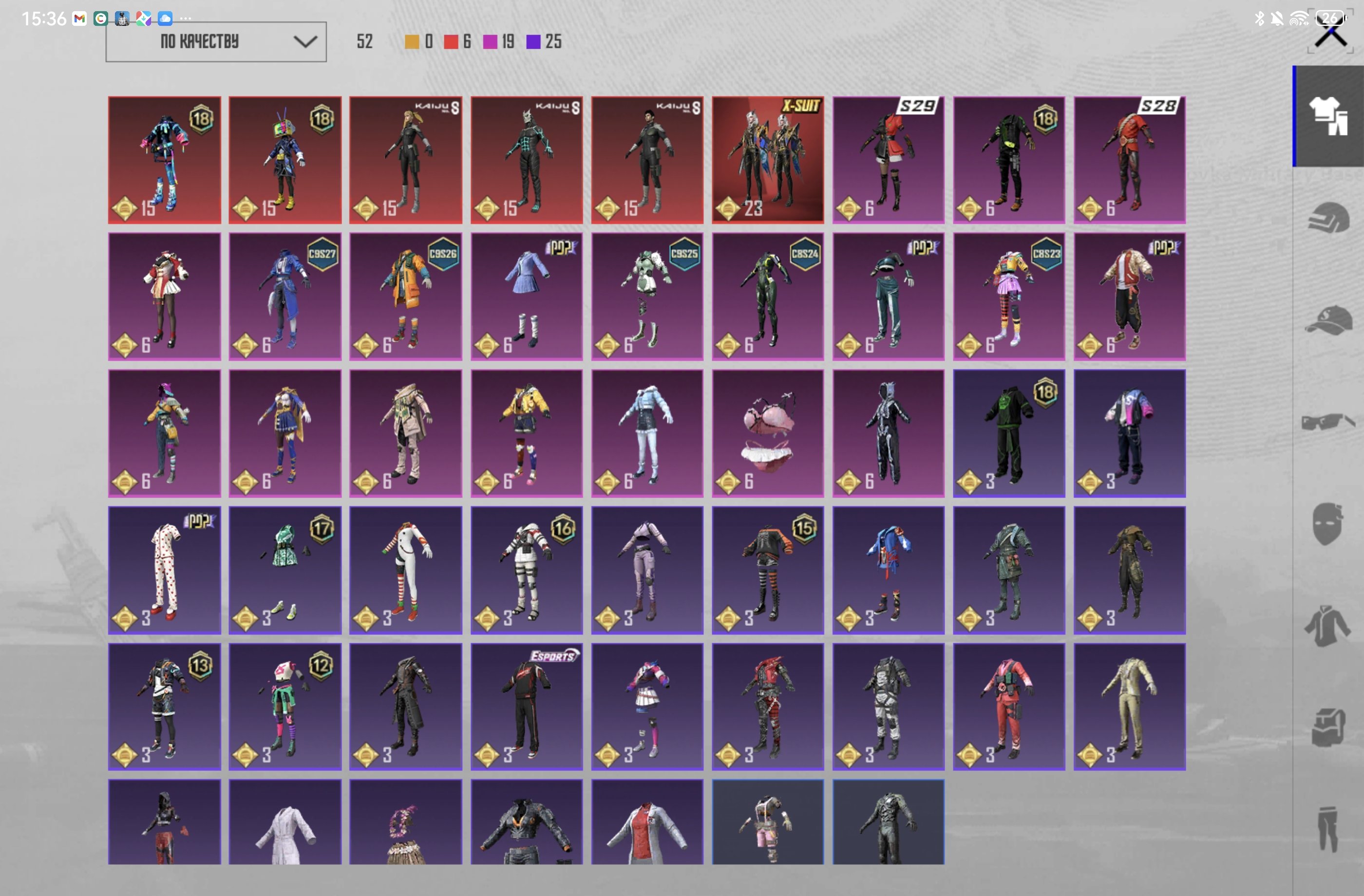Screen dimensions: 1364x896
Task: Open the face mask category icon
Action: coord(1327,523)
